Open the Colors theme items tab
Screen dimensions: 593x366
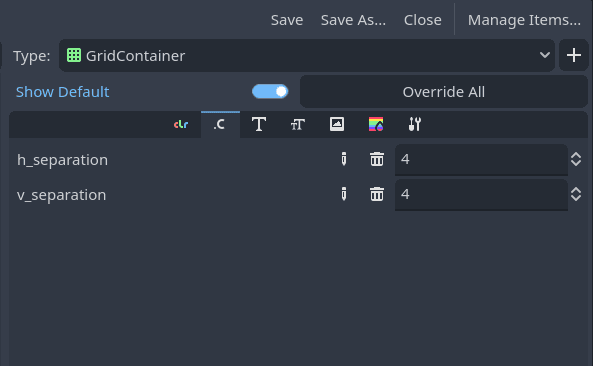click(181, 124)
